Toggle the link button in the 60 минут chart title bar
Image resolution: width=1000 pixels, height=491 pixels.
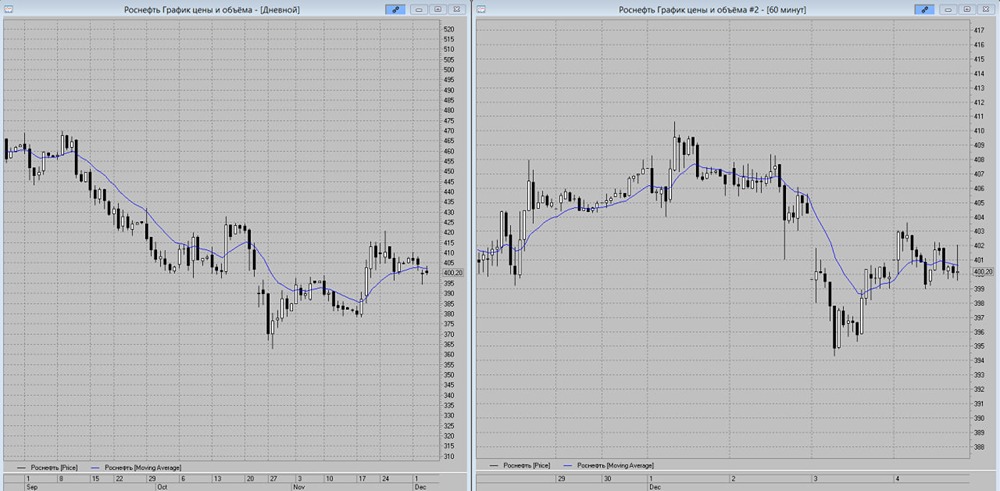pos(924,10)
